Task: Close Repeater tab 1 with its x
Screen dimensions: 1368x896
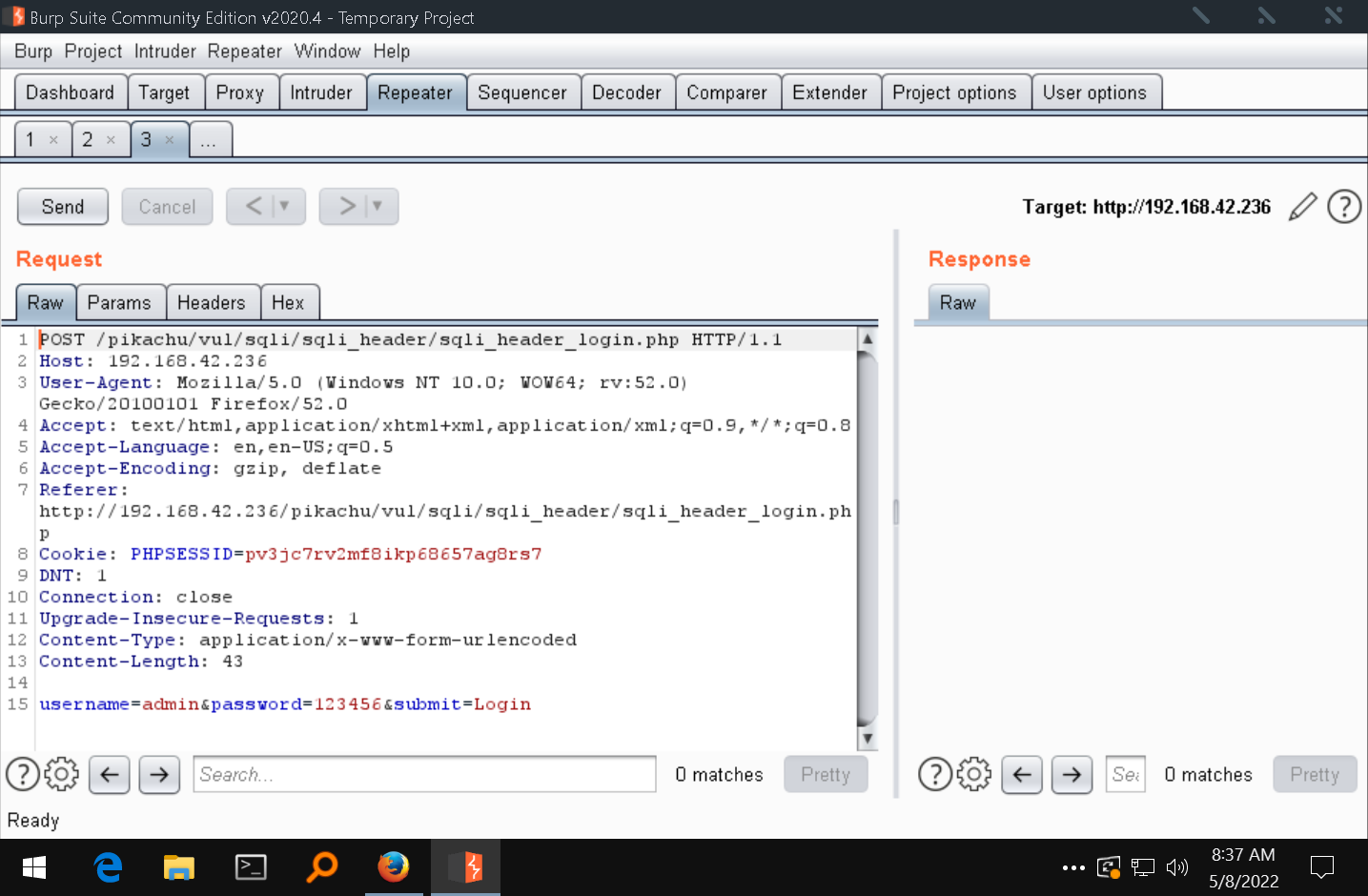Action: (x=53, y=140)
